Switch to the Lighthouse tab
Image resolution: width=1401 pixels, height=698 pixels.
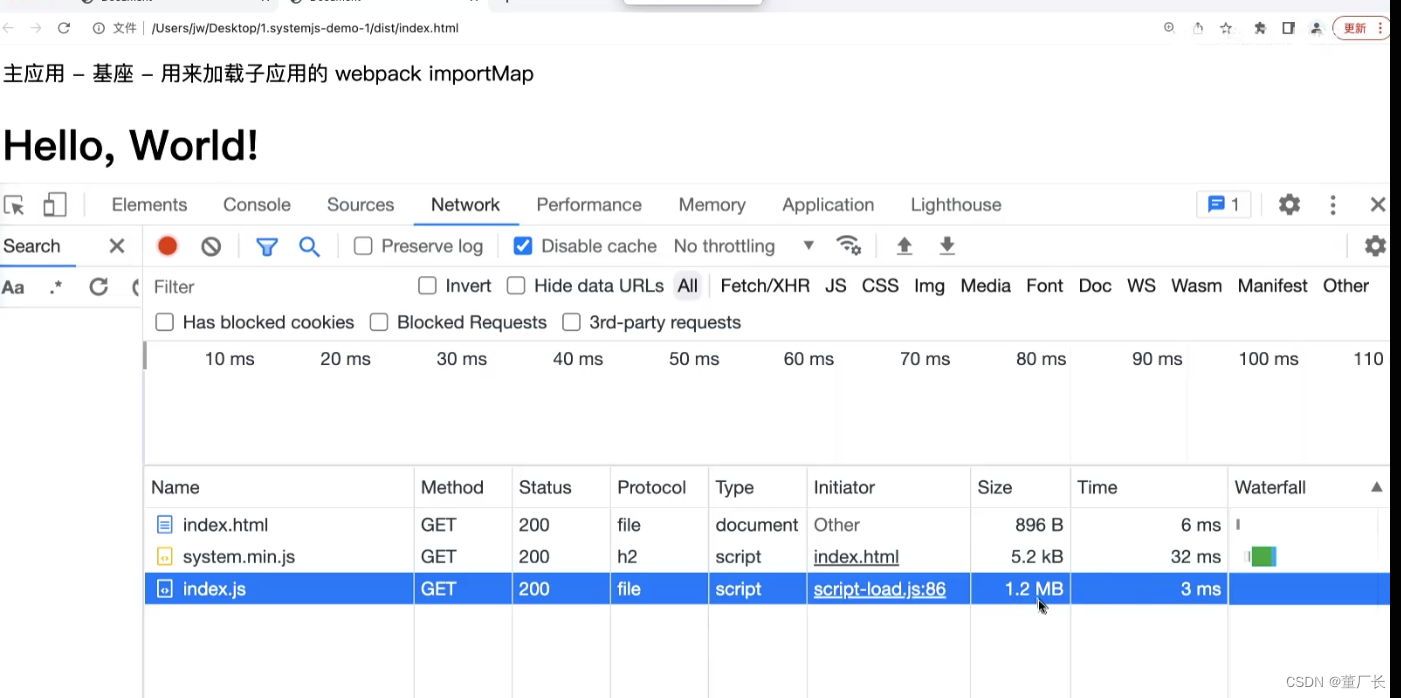pos(956,205)
